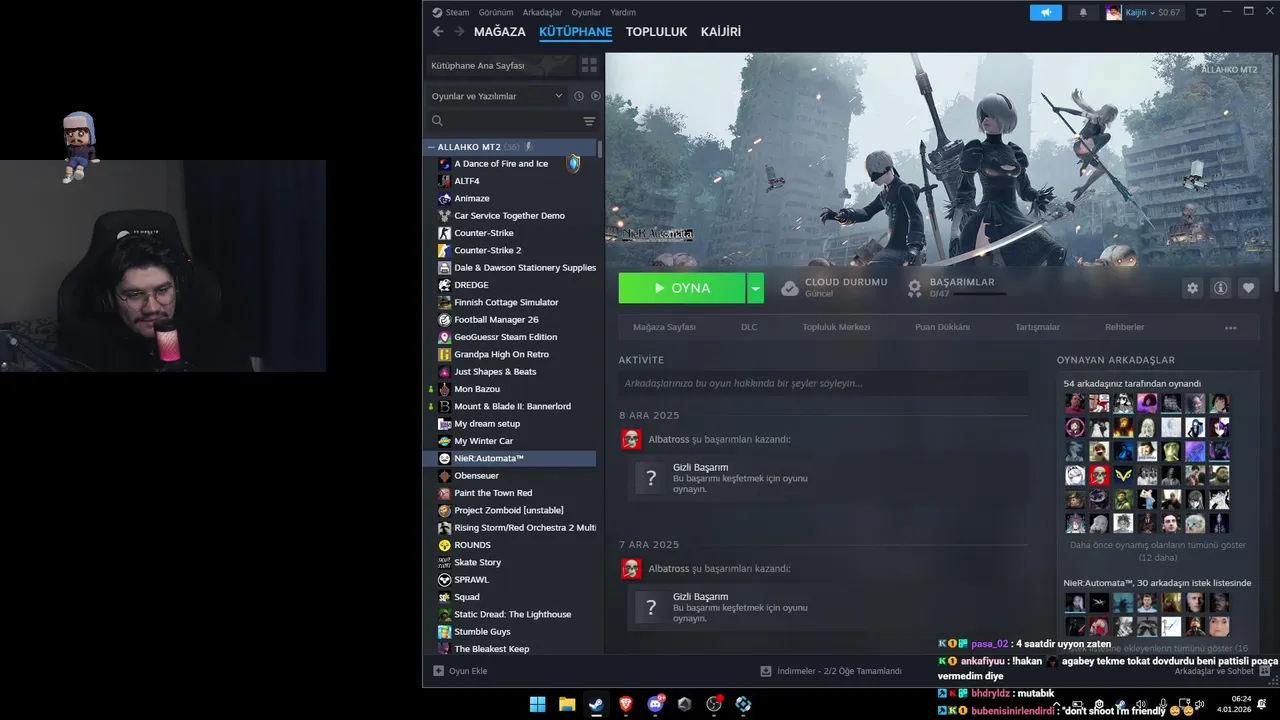Click the Big Picture mode monitor icon
The height and width of the screenshot is (720, 1280).
tap(1201, 12)
